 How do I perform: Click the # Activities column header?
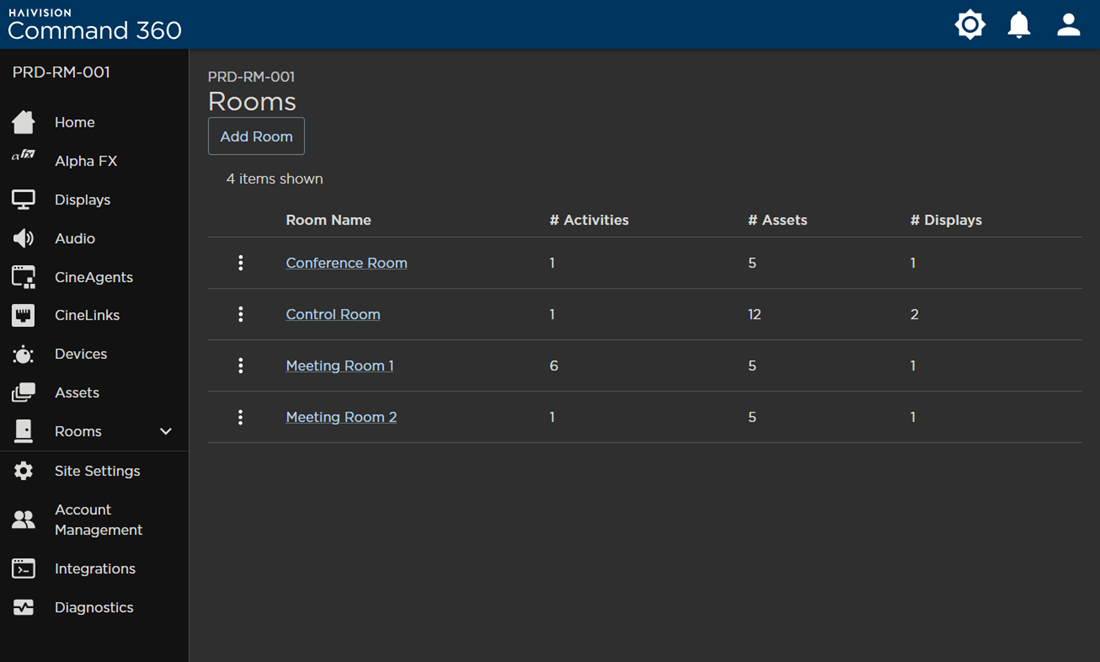(x=589, y=220)
